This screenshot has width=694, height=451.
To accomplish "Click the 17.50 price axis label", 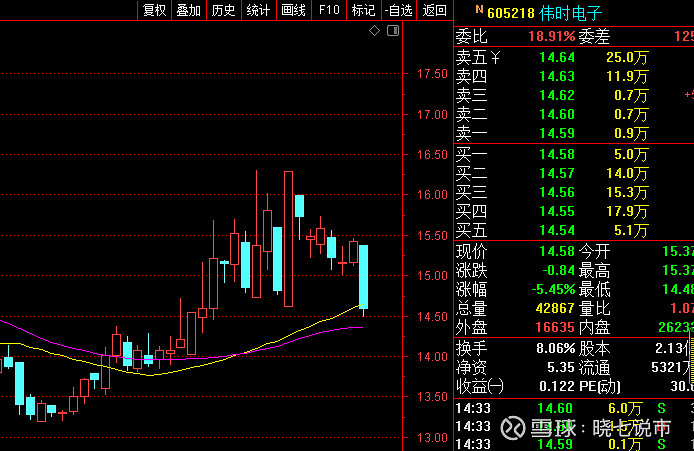I will 432,74.
